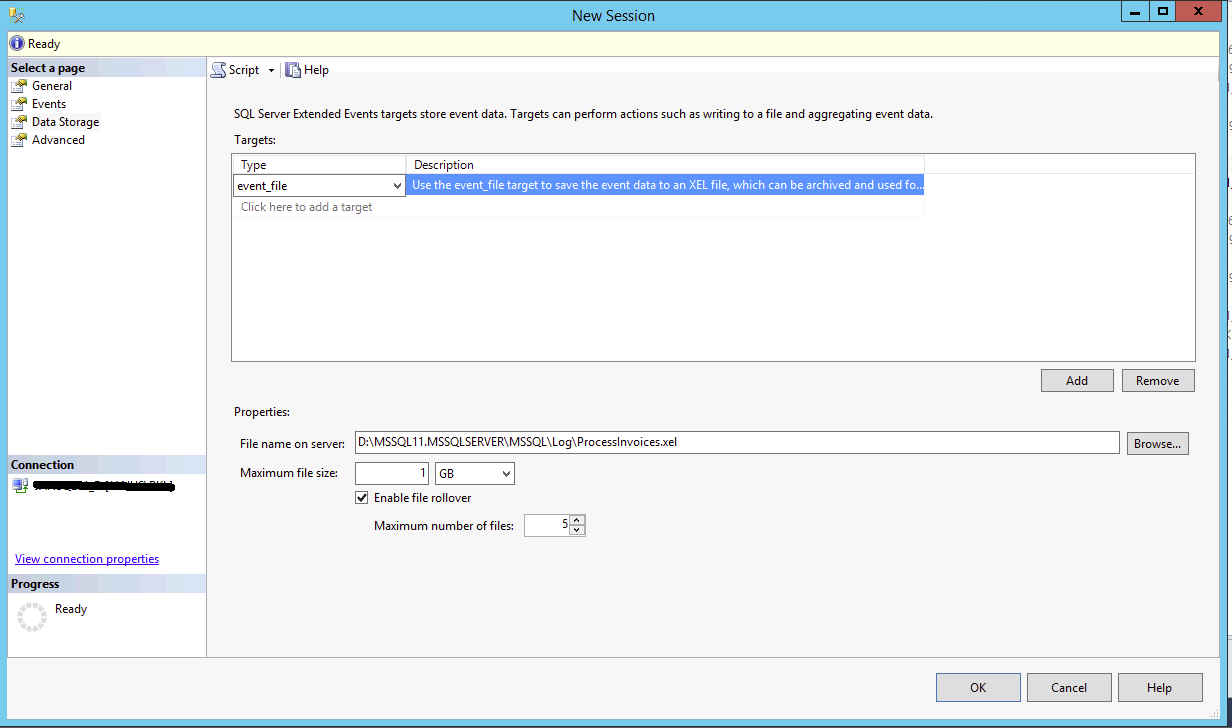Decrease maximum number of files
The height and width of the screenshot is (728, 1232).
[577, 530]
